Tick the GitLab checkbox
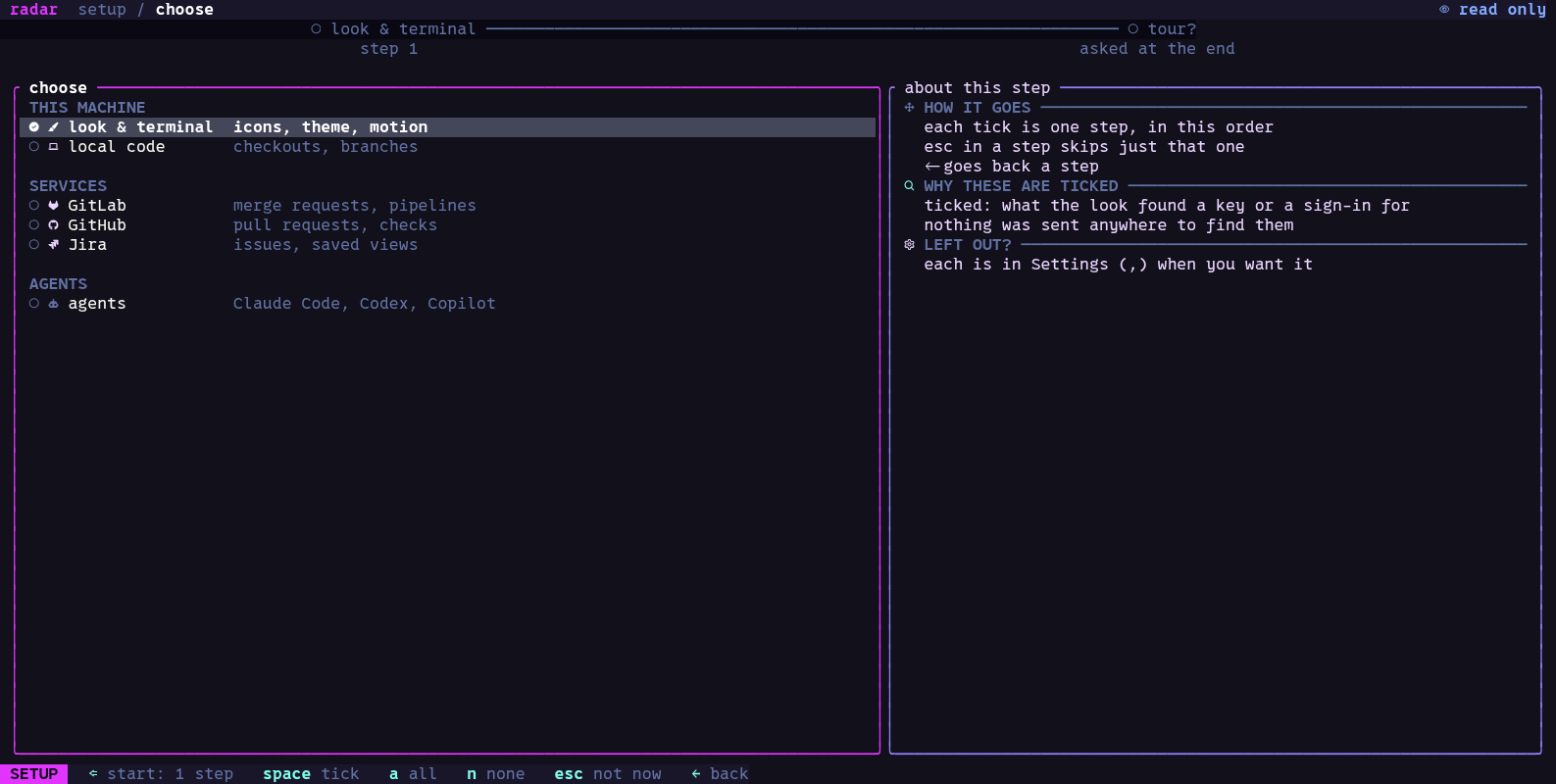 pyautogui.click(x=34, y=206)
